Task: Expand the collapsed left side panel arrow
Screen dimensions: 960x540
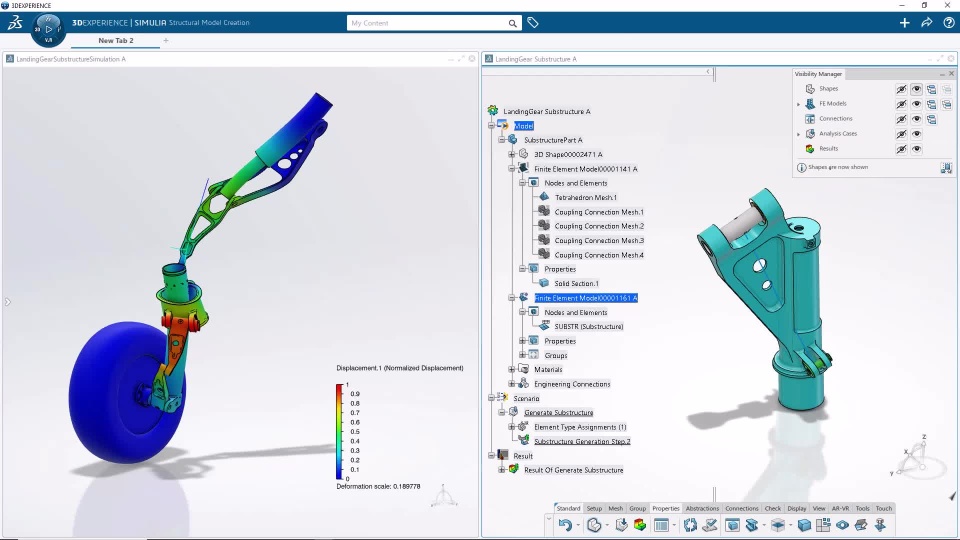Action: tap(7, 301)
